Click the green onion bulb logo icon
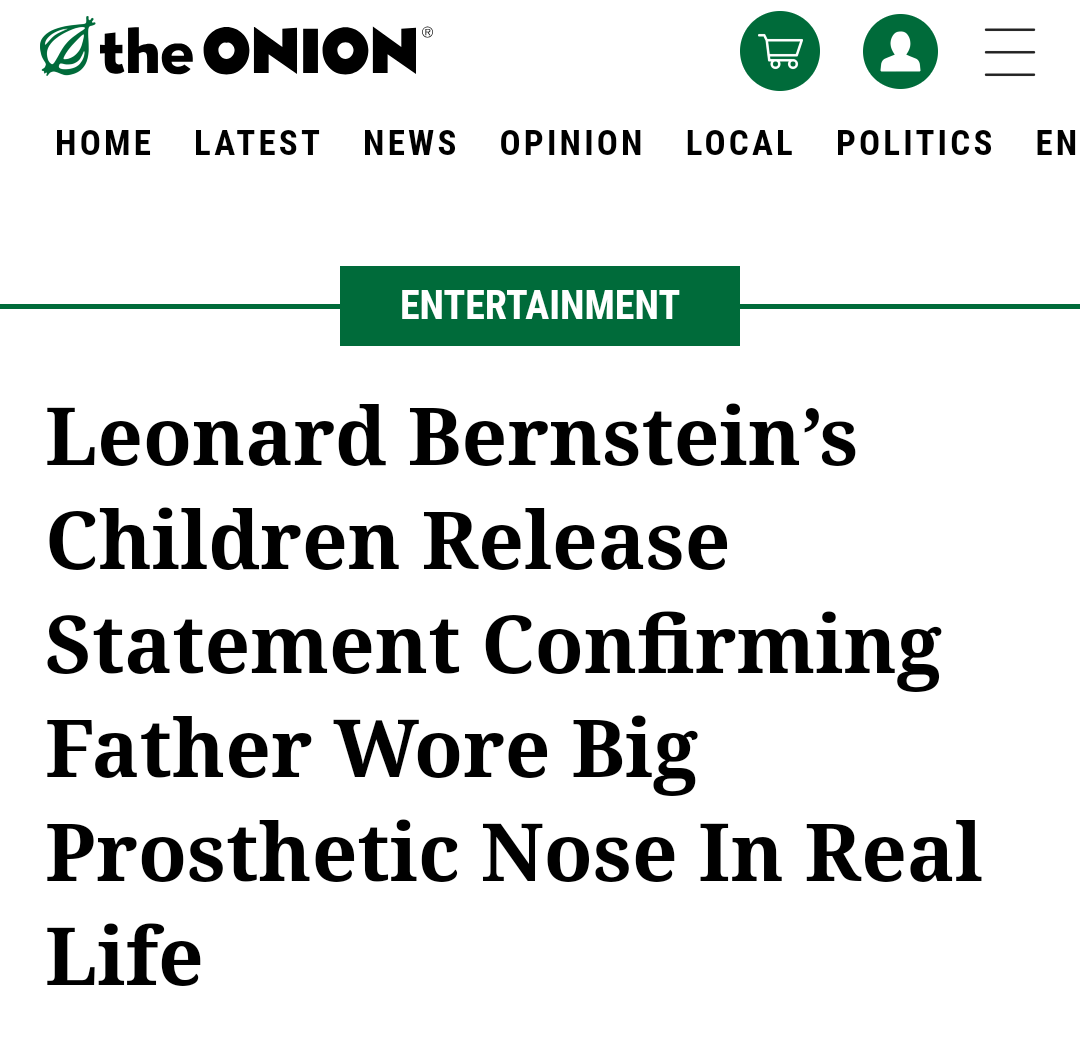The width and height of the screenshot is (1080, 1058). click(x=67, y=47)
